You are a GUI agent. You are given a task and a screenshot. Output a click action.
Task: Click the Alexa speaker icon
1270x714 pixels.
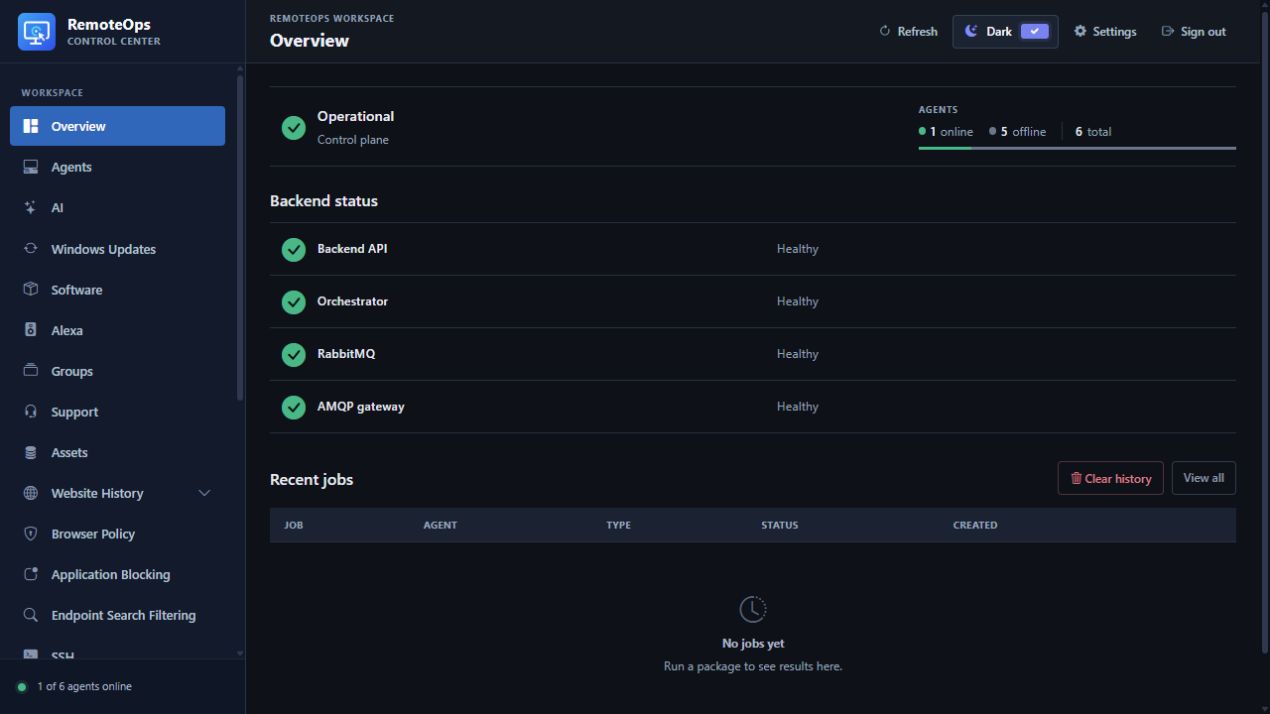pos(31,330)
